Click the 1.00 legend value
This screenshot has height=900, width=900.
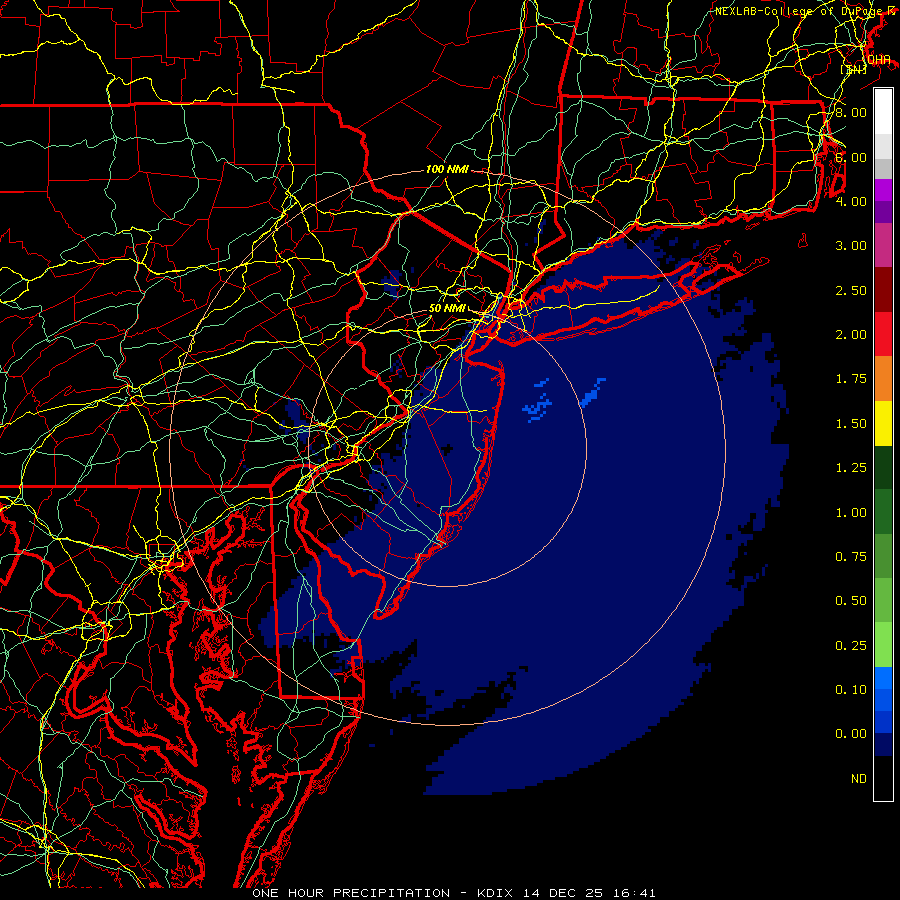pyautogui.click(x=851, y=513)
